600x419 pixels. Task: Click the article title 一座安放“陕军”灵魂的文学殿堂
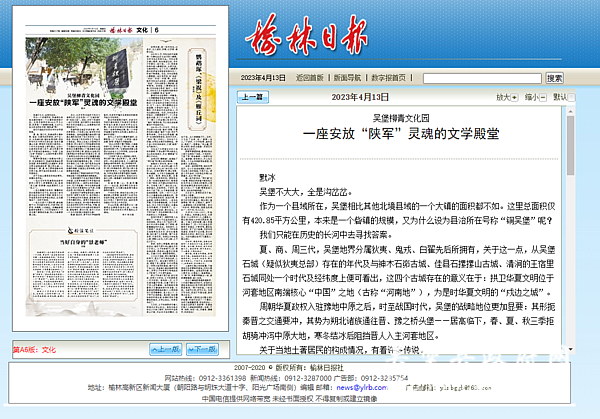click(x=401, y=134)
